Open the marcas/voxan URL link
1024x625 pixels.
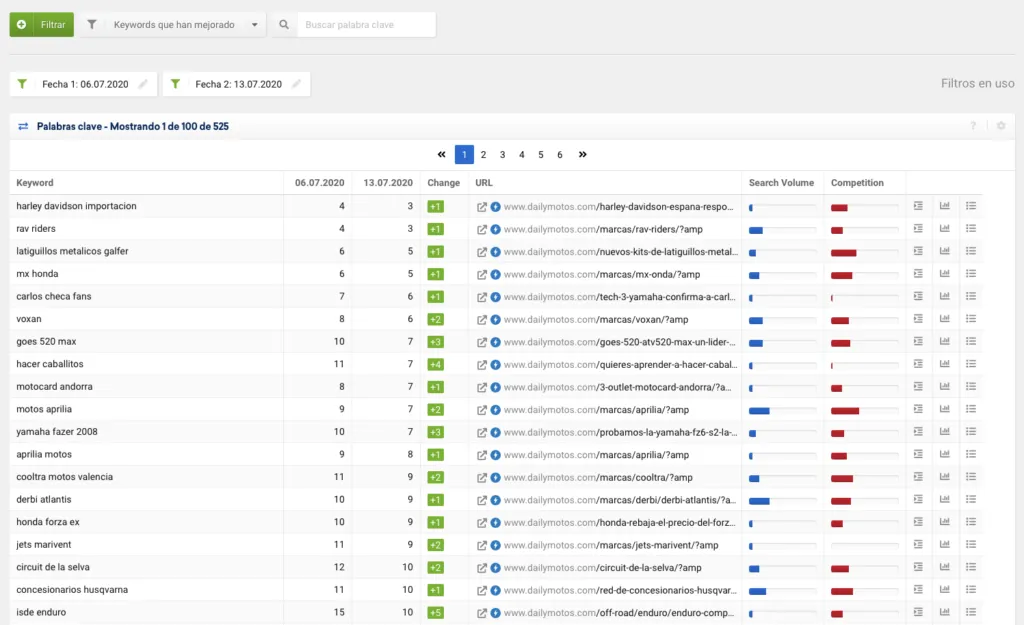[x=596, y=319]
